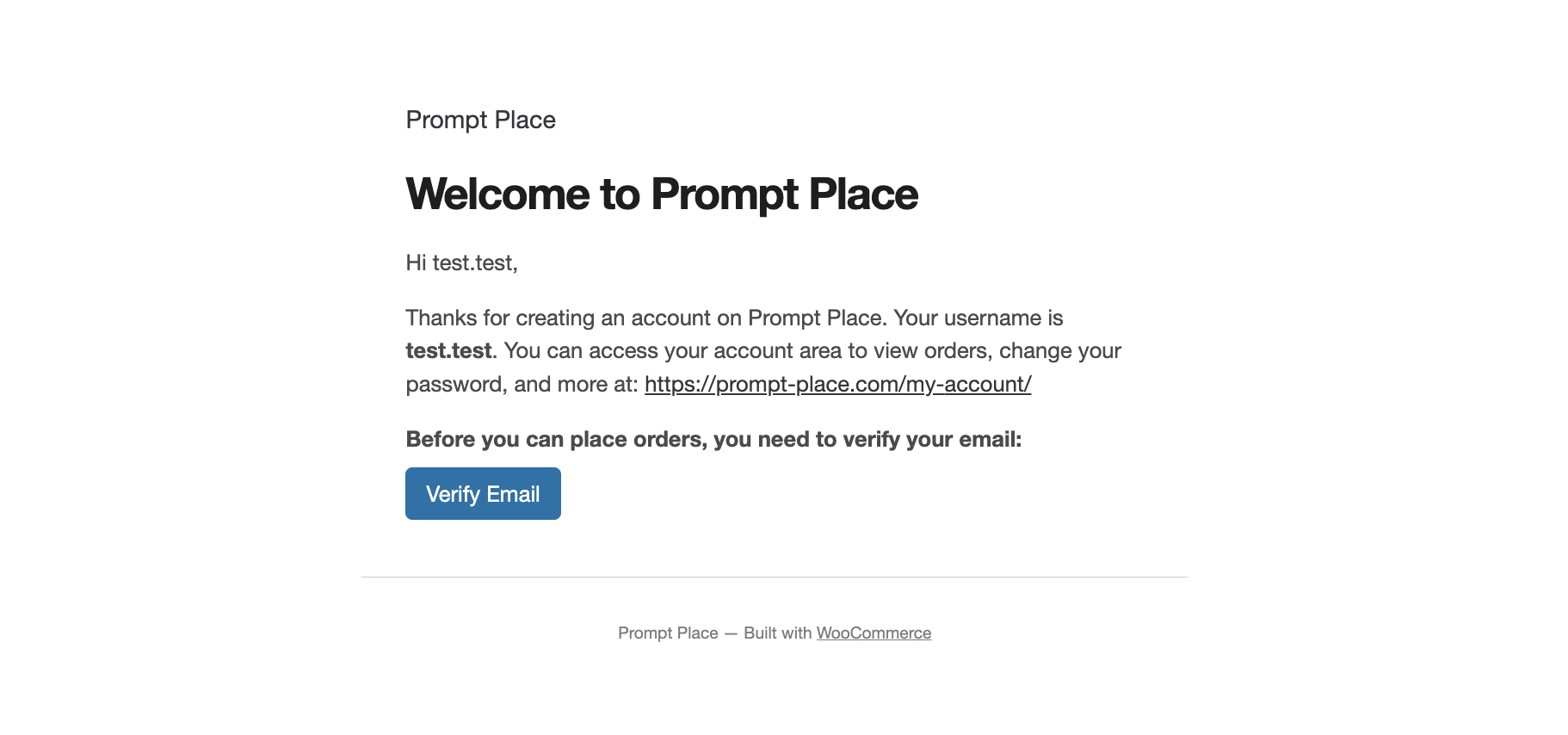The image size is (1568, 735).
Task: Click the 'Built with' footer text
Action: [777, 633]
